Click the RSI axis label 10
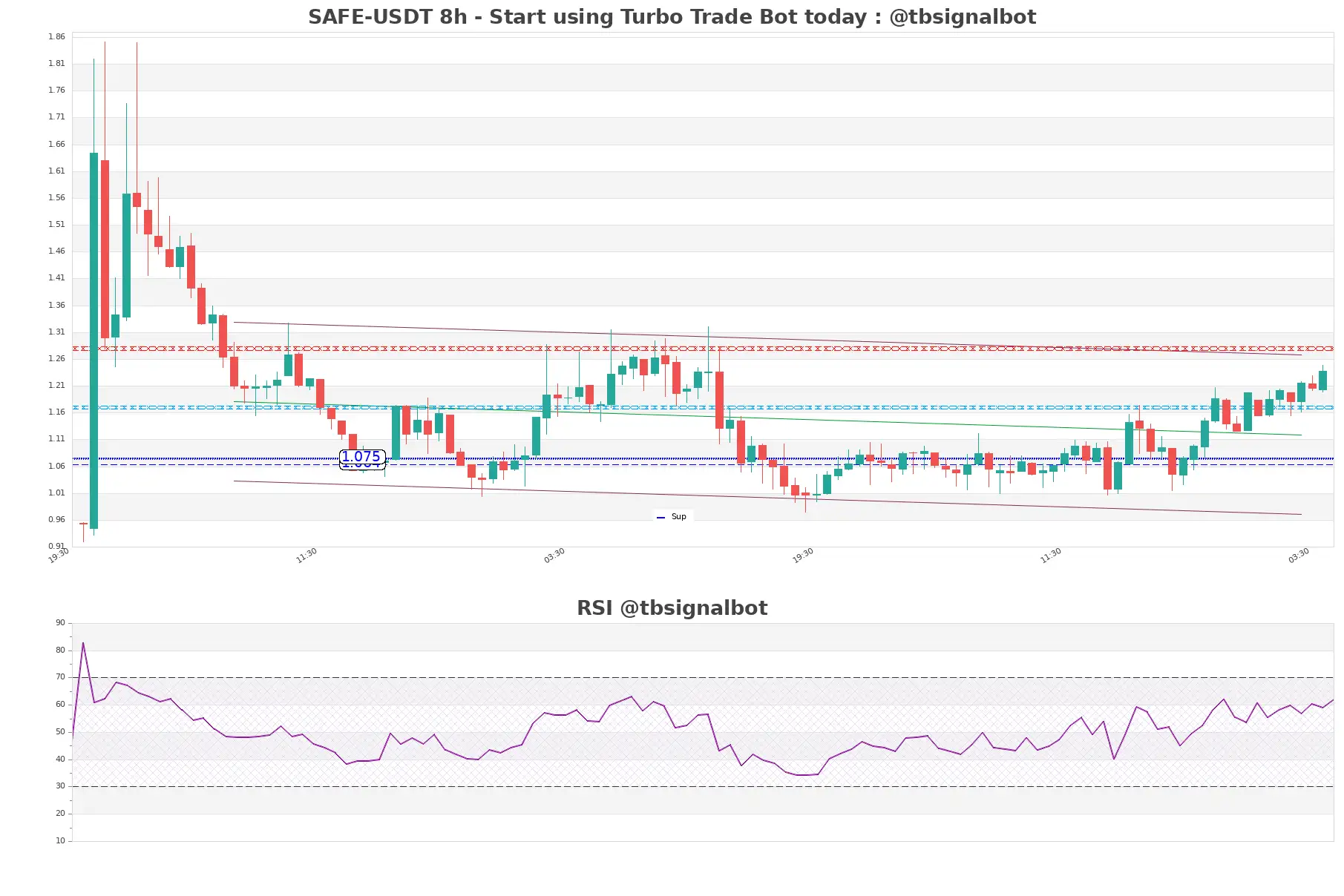The height and width of the screenshot is (896, 1344). [x=60, y=841]
